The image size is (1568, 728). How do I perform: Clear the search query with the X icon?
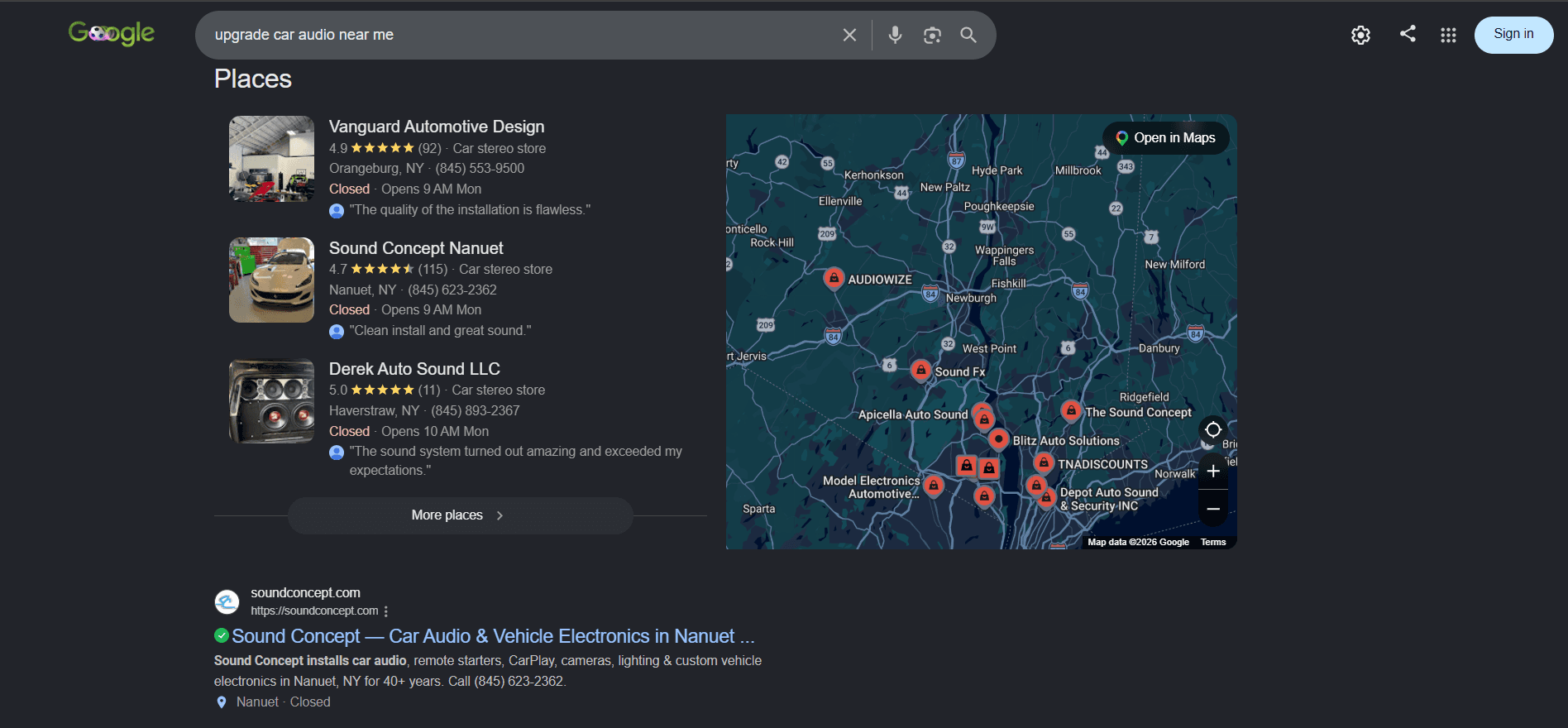(849, 35)
